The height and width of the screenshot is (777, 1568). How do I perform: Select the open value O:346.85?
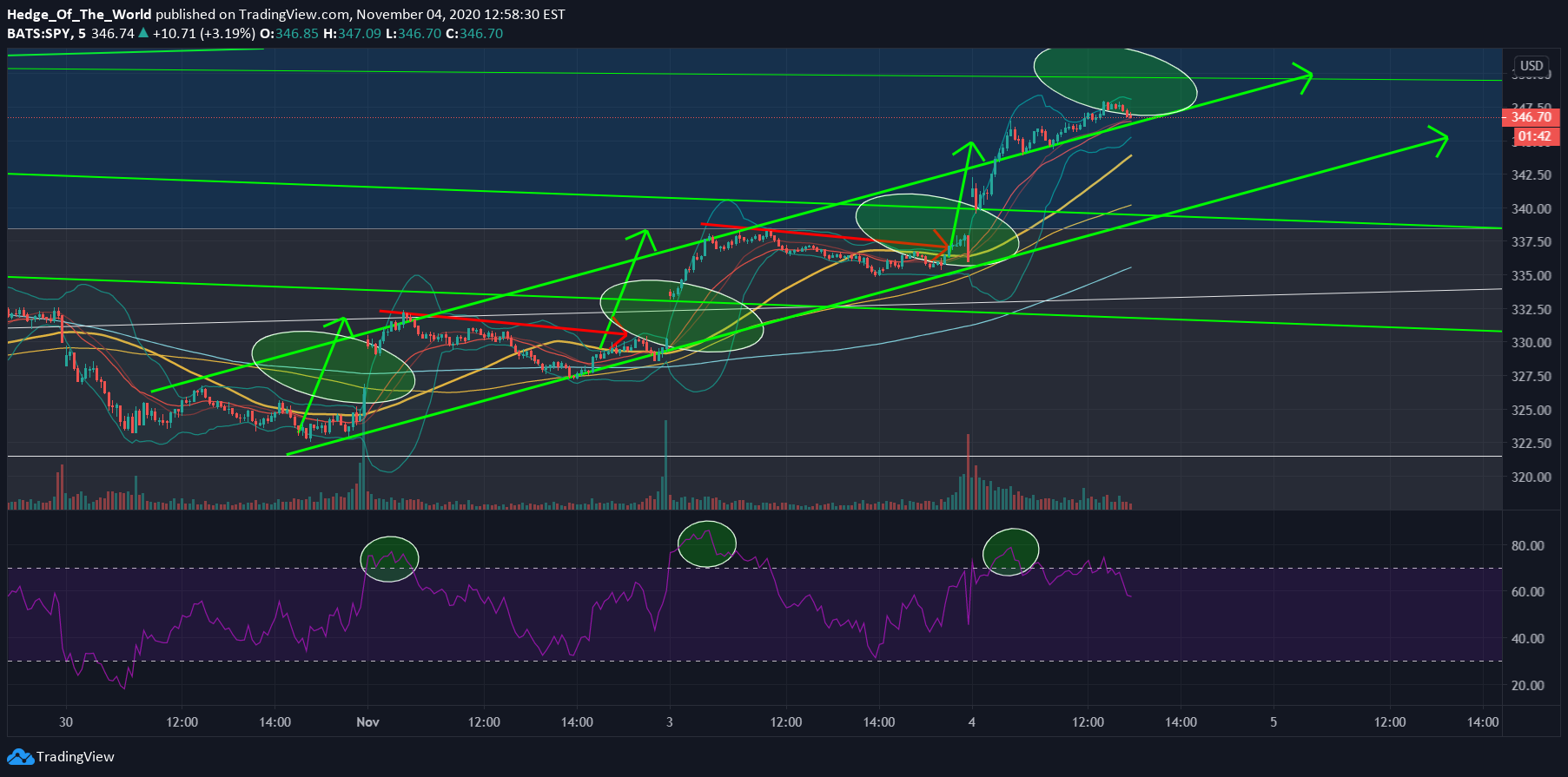[x=289, y=33]
